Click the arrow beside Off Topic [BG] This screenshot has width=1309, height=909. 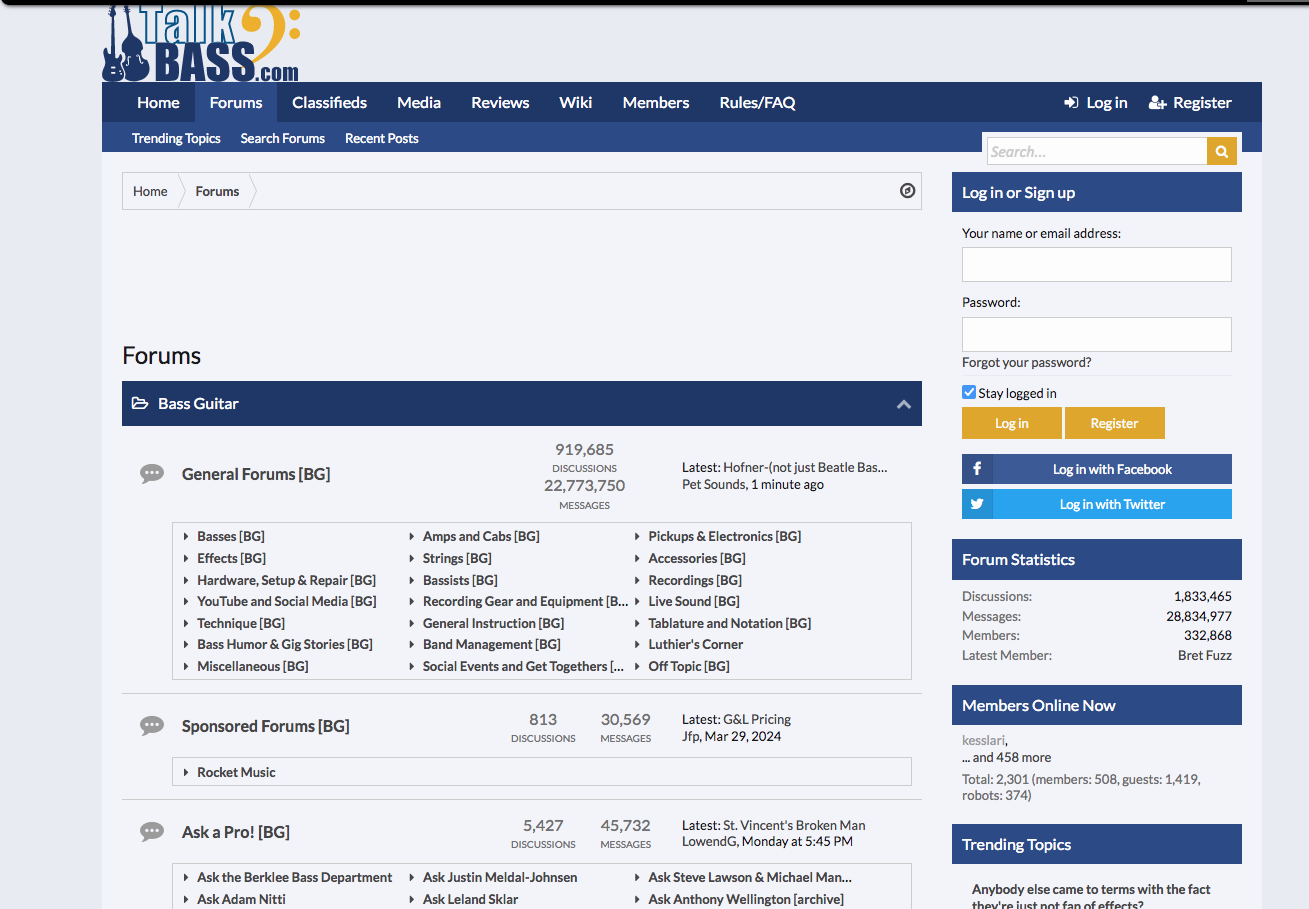[x=638, y=667]
